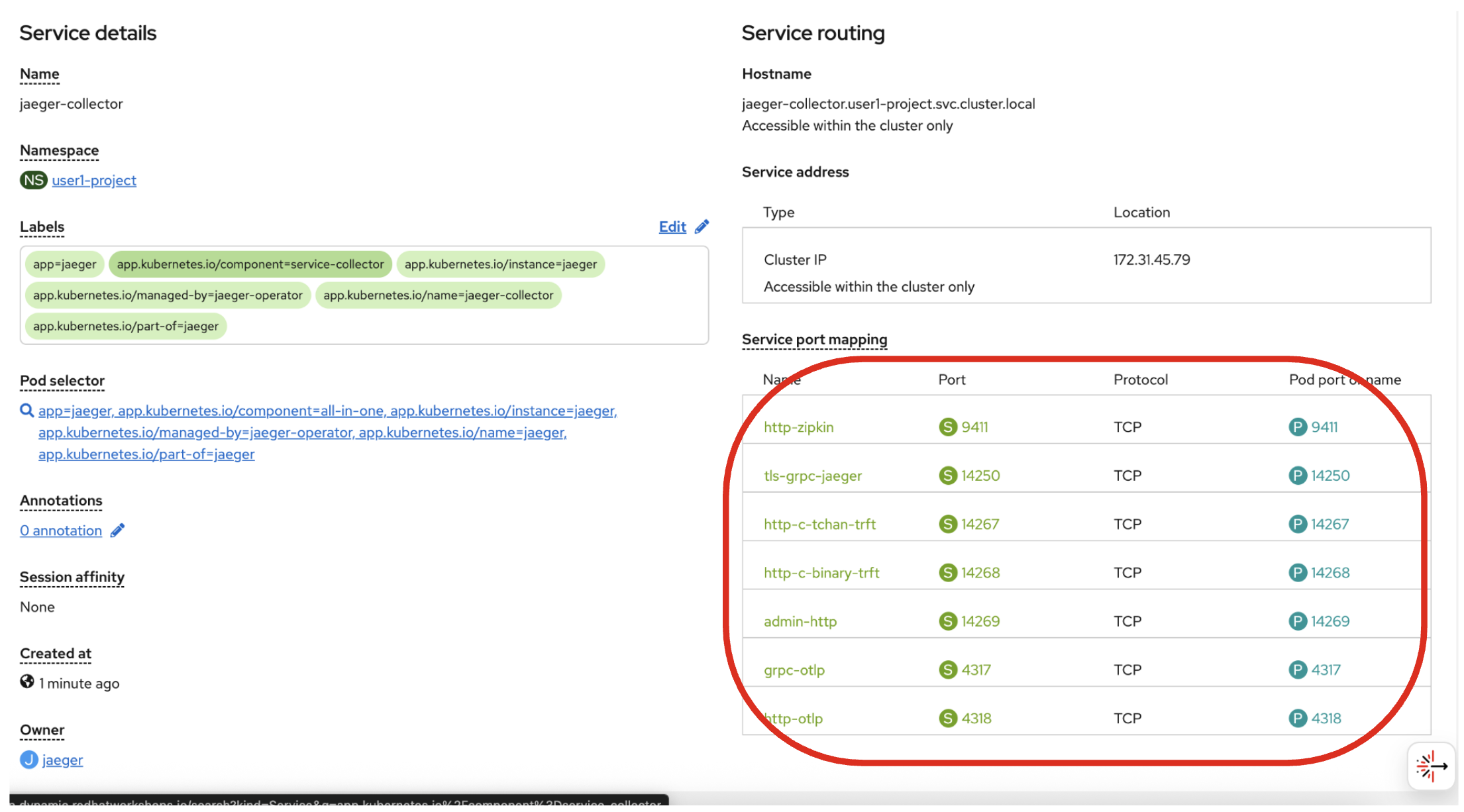Open the jaeger owner link
Viewport: 1464px width, 812px height.
click(62, 760)
